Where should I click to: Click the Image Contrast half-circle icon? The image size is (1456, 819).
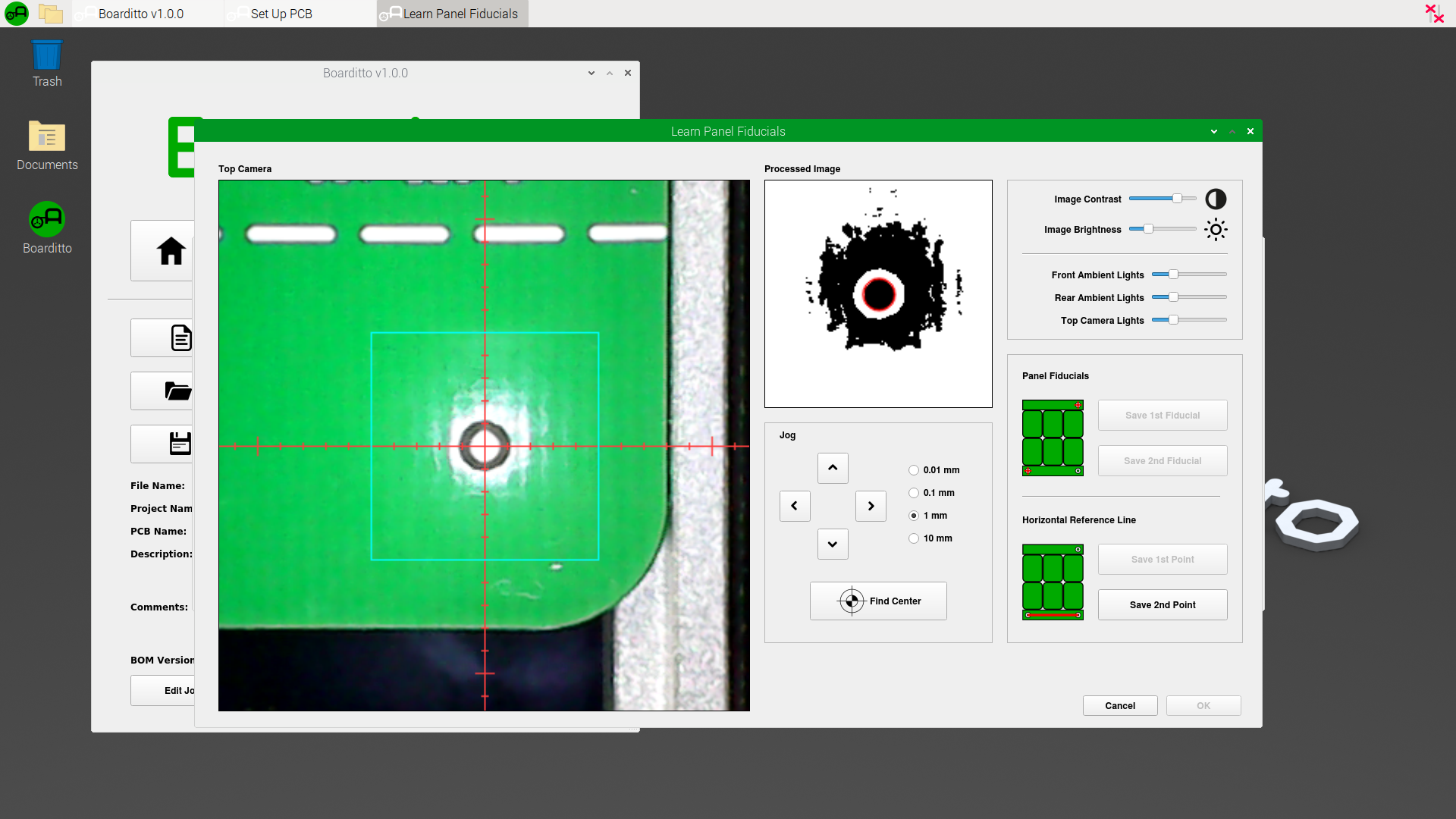tap(1216, 199)
